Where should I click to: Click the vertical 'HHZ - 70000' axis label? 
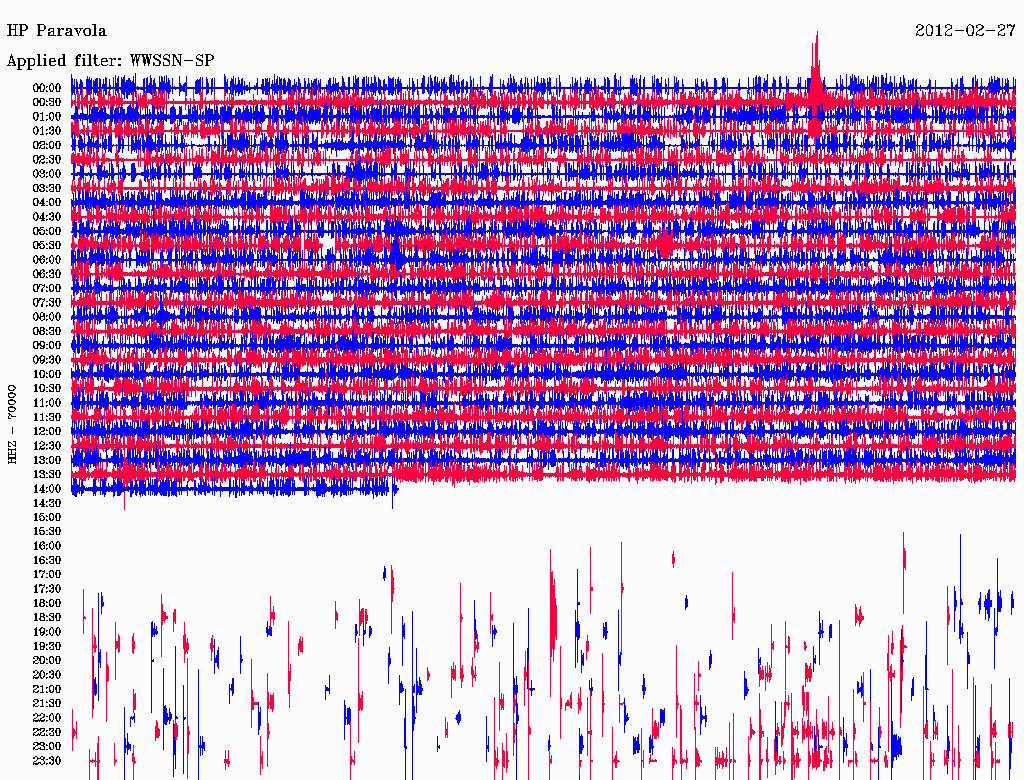(12, 425)
